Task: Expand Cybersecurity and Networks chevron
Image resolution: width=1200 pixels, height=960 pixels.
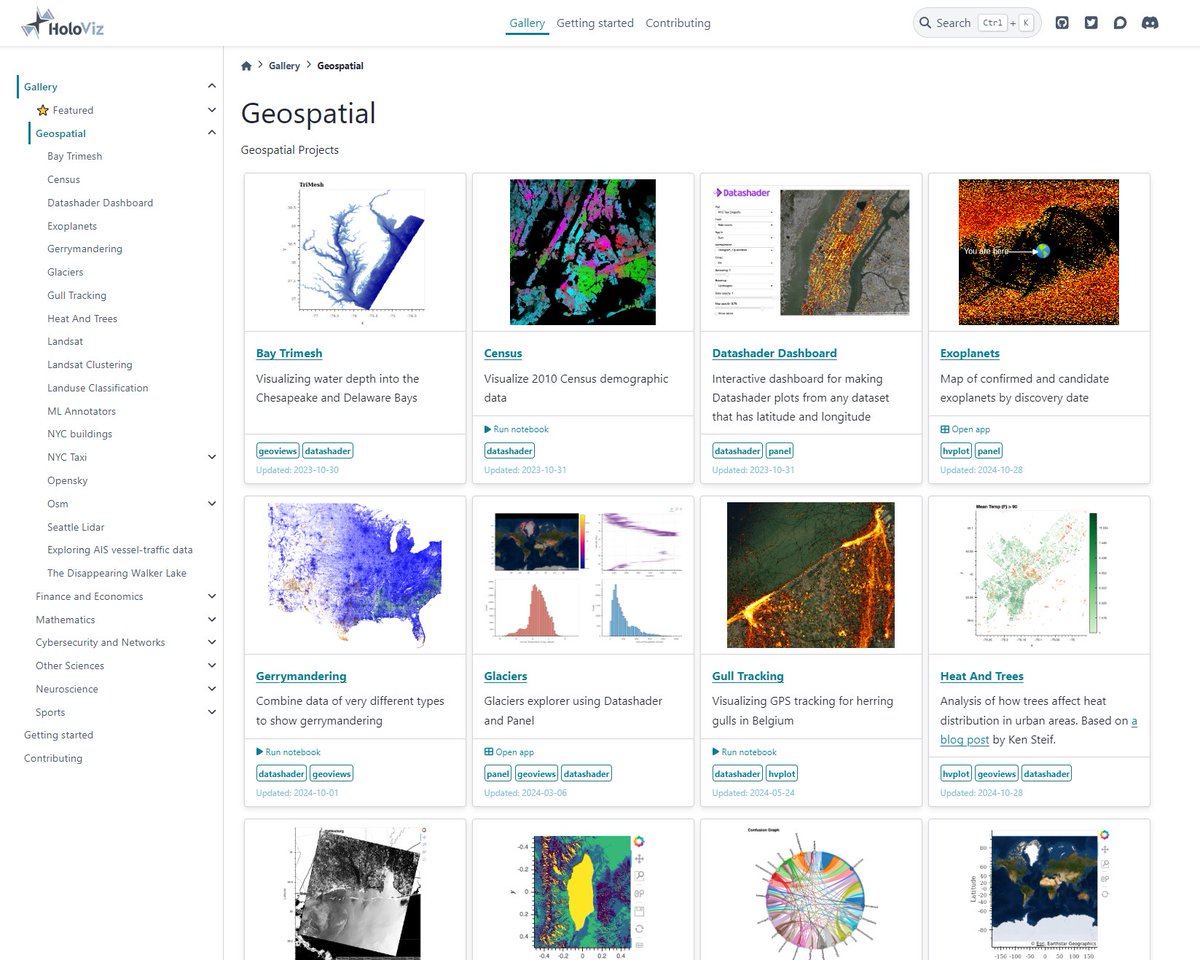Action: (211, 643)
